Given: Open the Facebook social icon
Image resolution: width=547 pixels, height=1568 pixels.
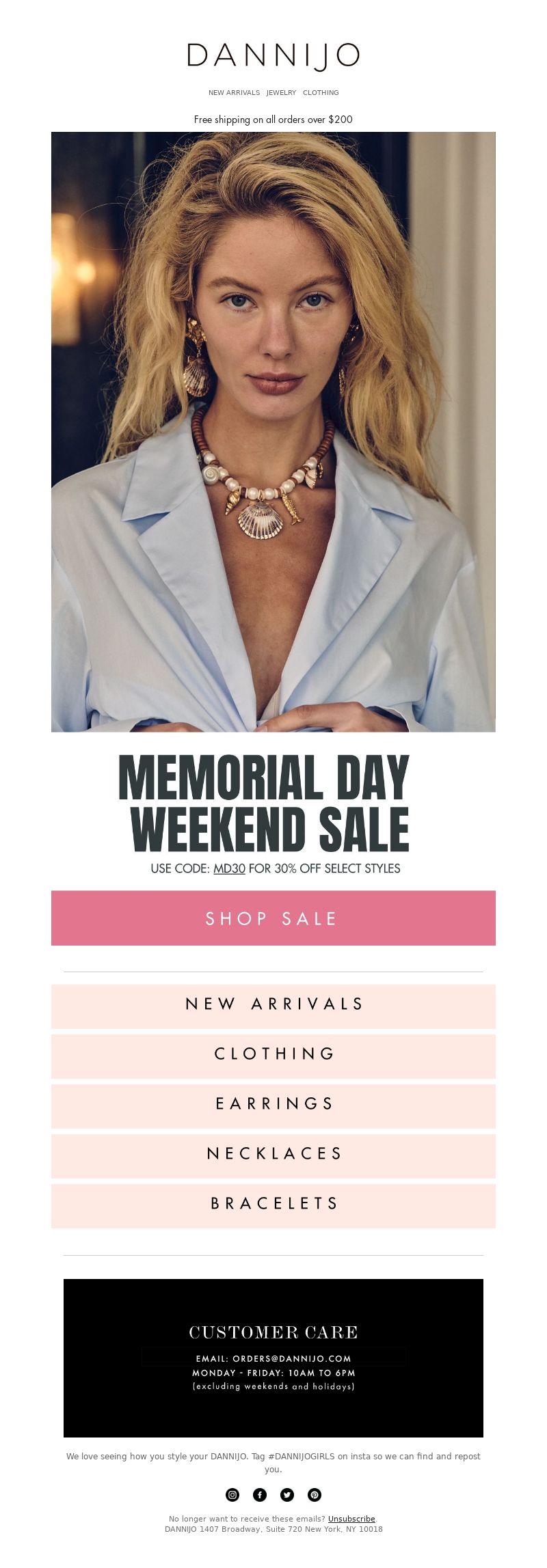Looking at the screenshot, I should pos(260,1494).
